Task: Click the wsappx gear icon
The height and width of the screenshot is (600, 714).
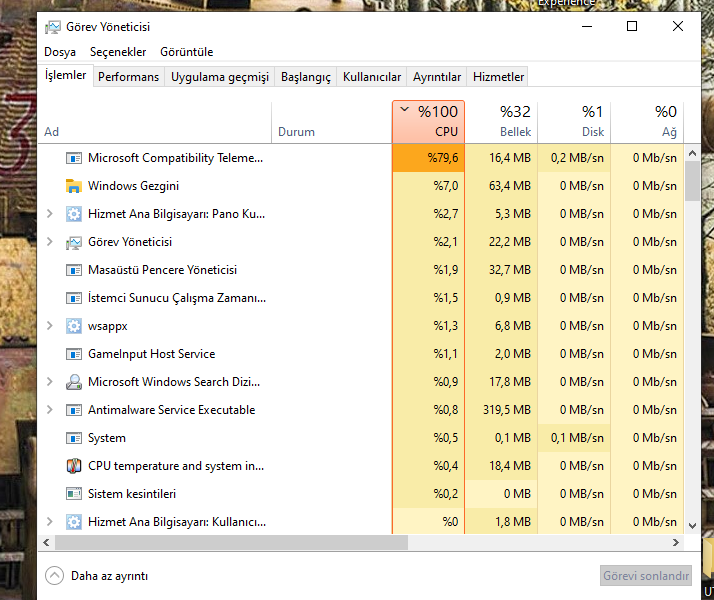Action: [x=74, y=326]
